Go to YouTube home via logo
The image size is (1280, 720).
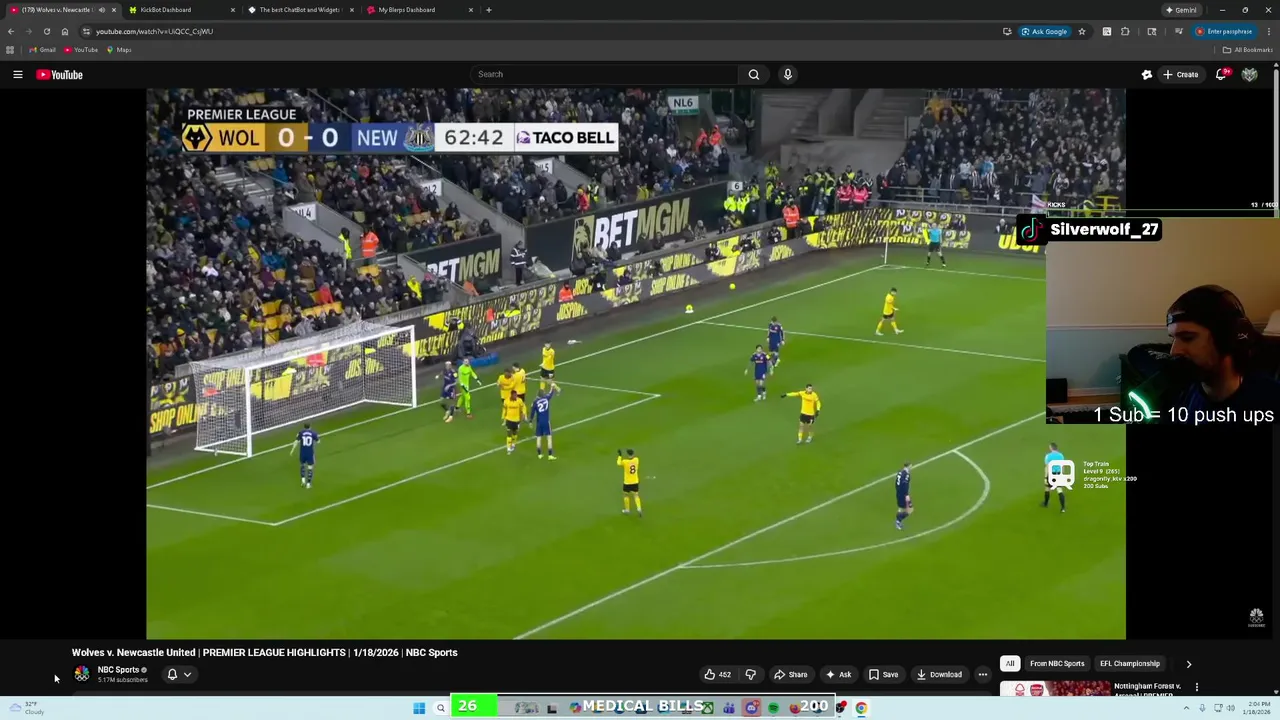(60, 74)
